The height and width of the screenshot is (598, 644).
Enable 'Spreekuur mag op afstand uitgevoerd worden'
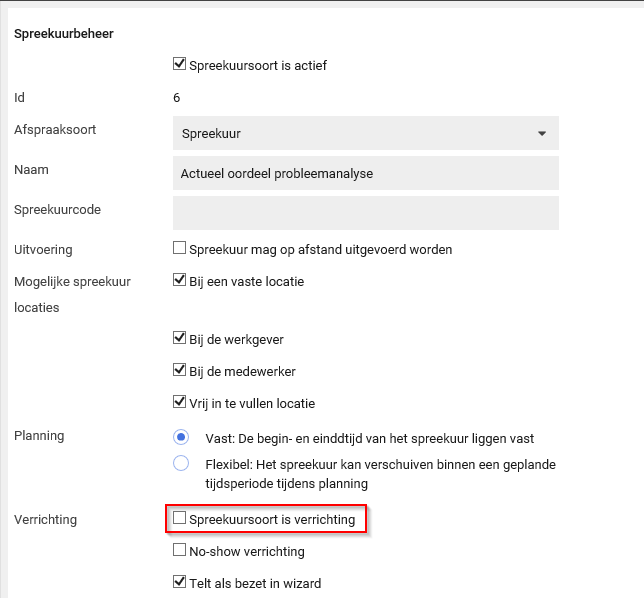(x=180, y=249)
